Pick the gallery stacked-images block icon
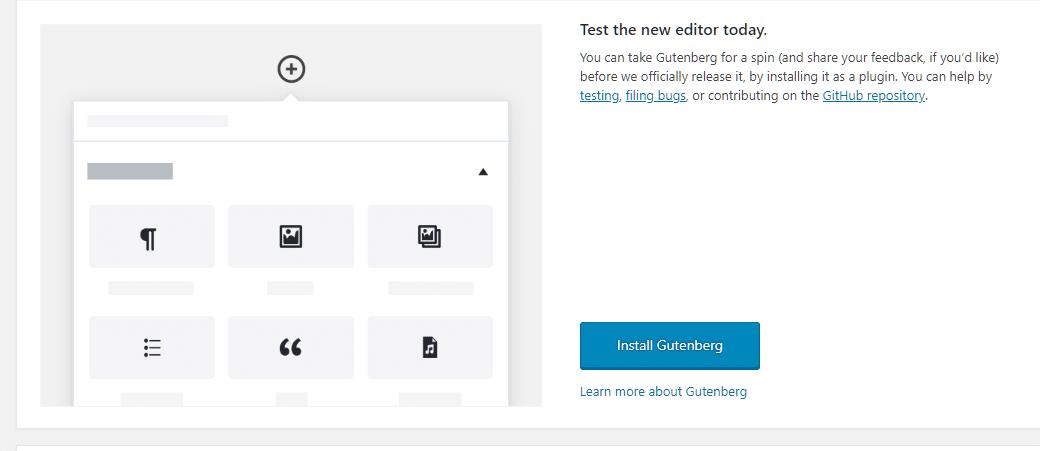 430,237
